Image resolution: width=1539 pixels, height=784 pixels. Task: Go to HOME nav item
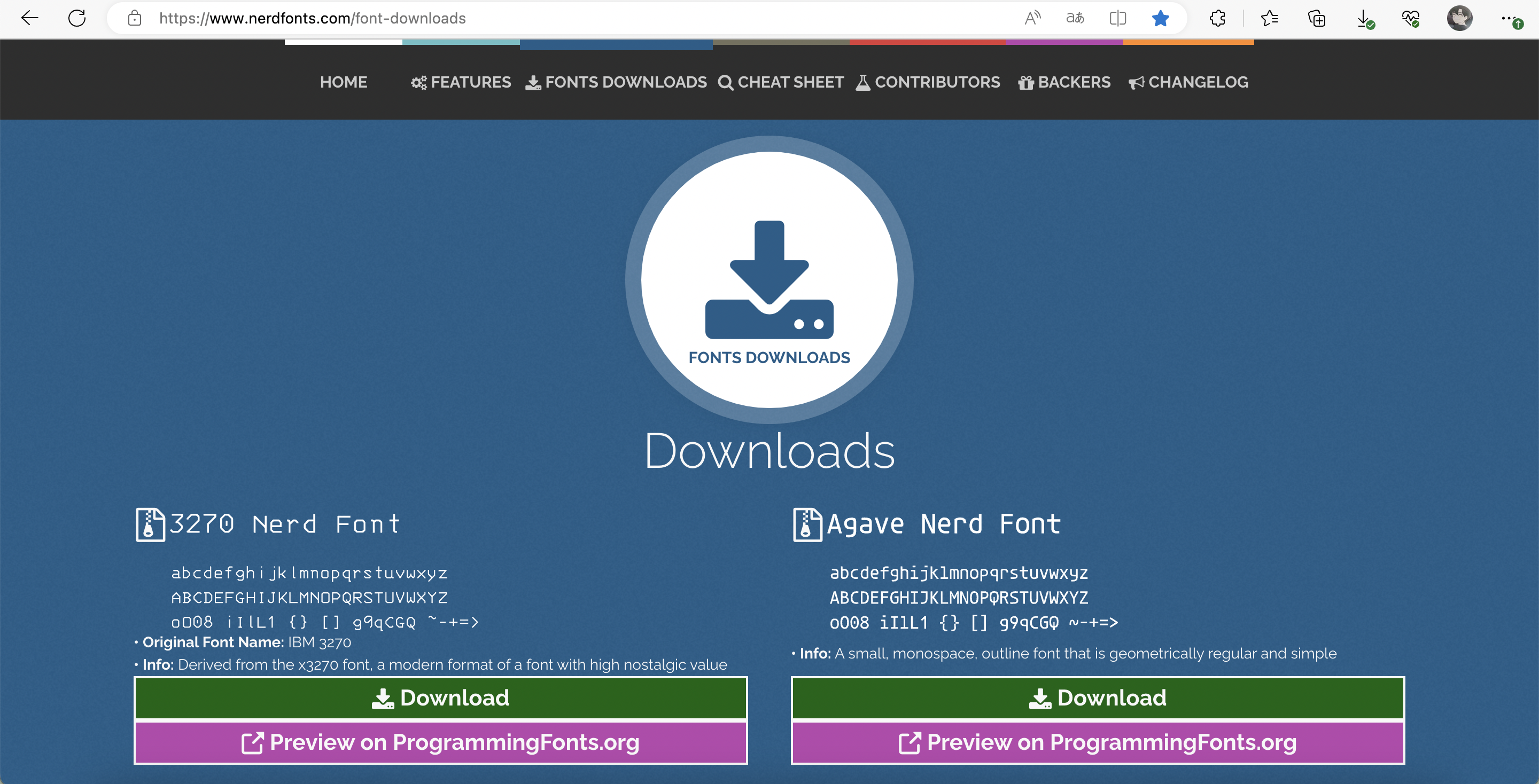click(344, 82)
